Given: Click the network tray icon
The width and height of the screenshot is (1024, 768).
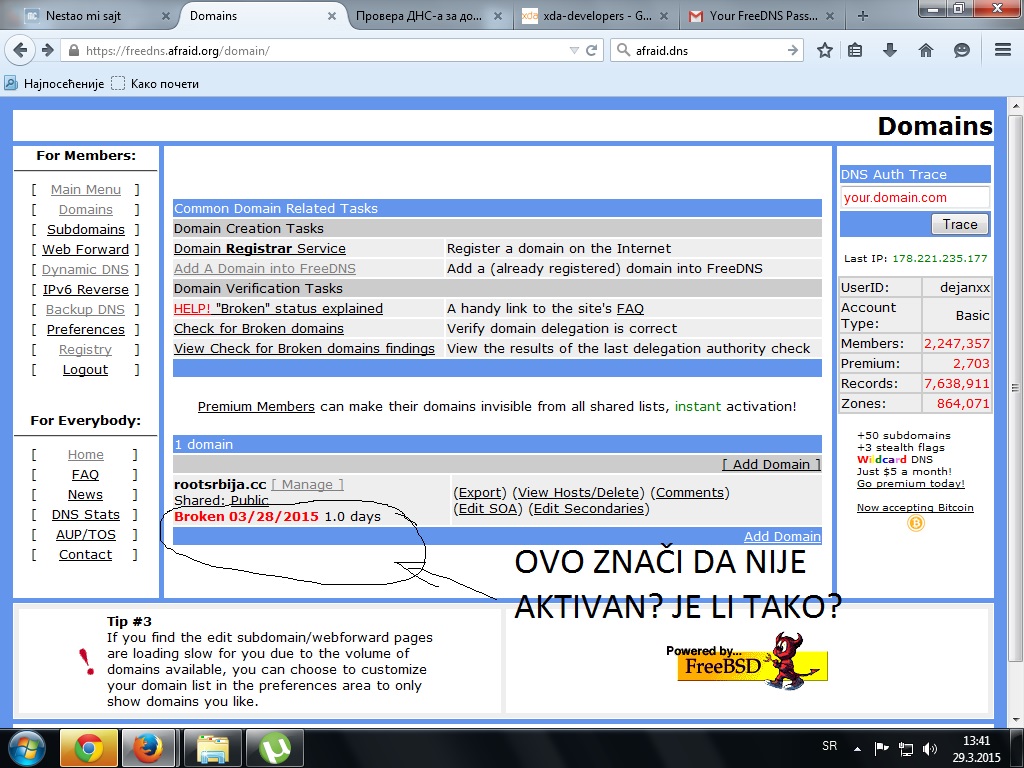Looking at the screenshot, I should coord(906,748).
